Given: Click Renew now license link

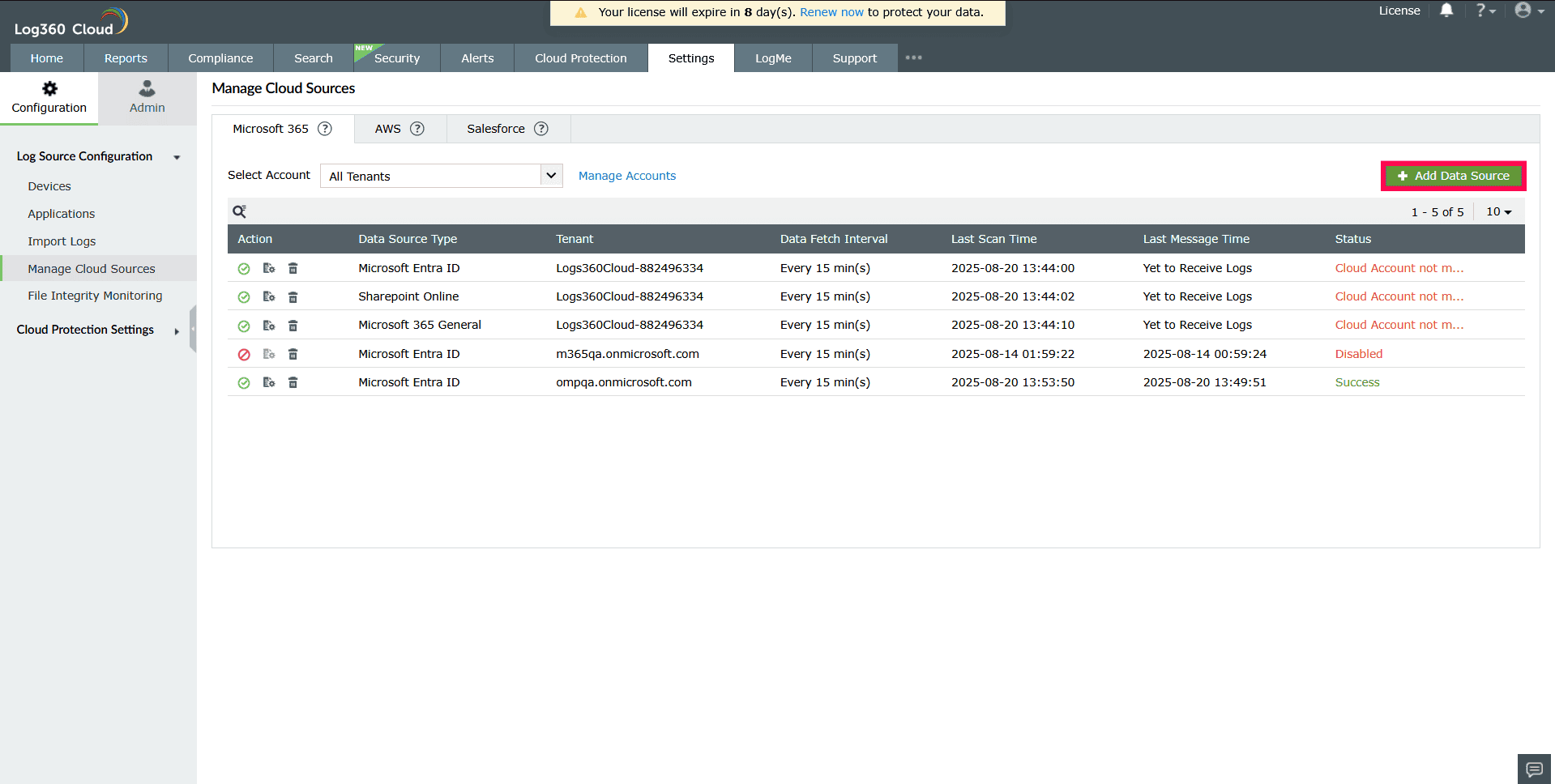Looking at the screenshot, I should tap(831, 12).
